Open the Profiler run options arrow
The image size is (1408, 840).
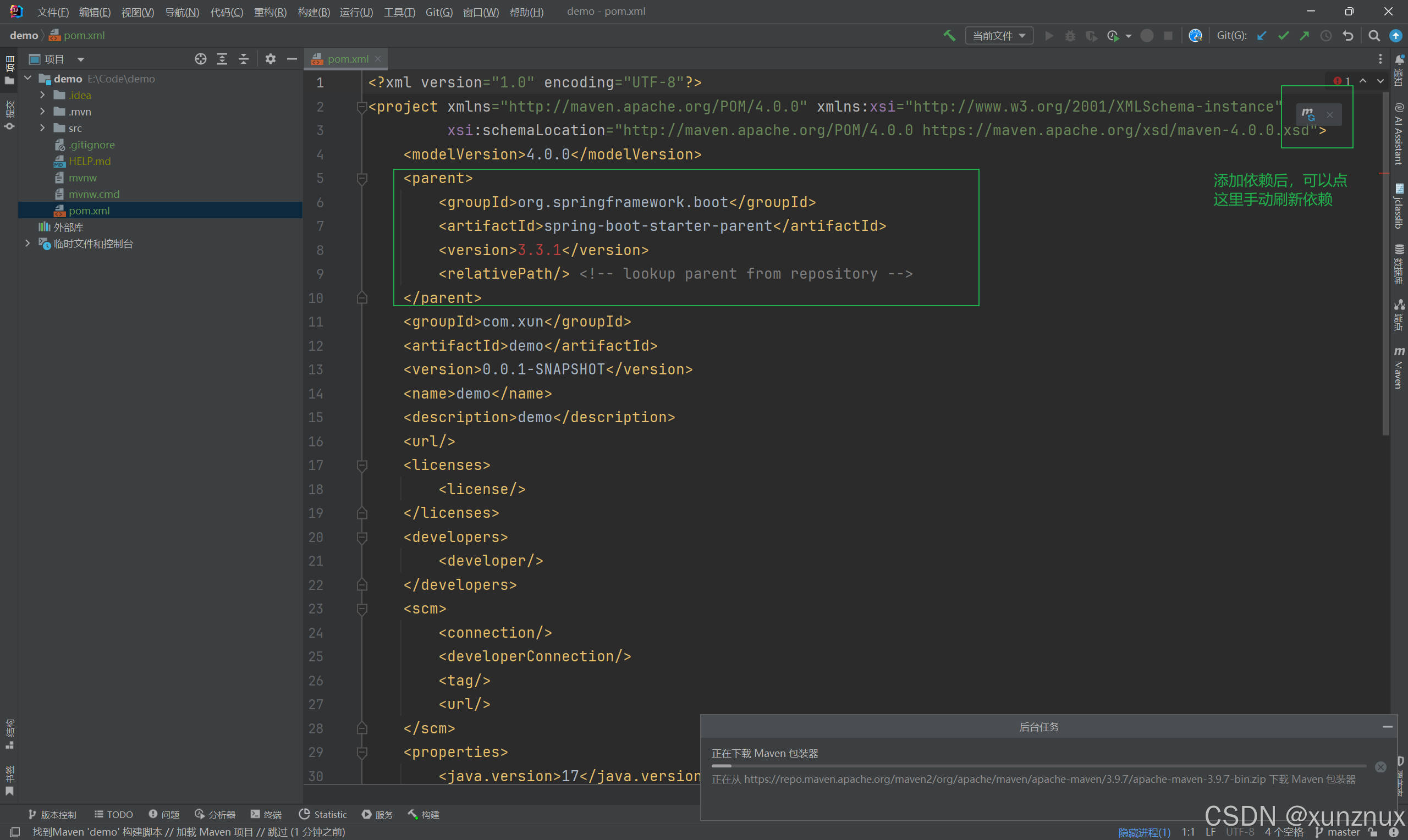point(1128,36)
